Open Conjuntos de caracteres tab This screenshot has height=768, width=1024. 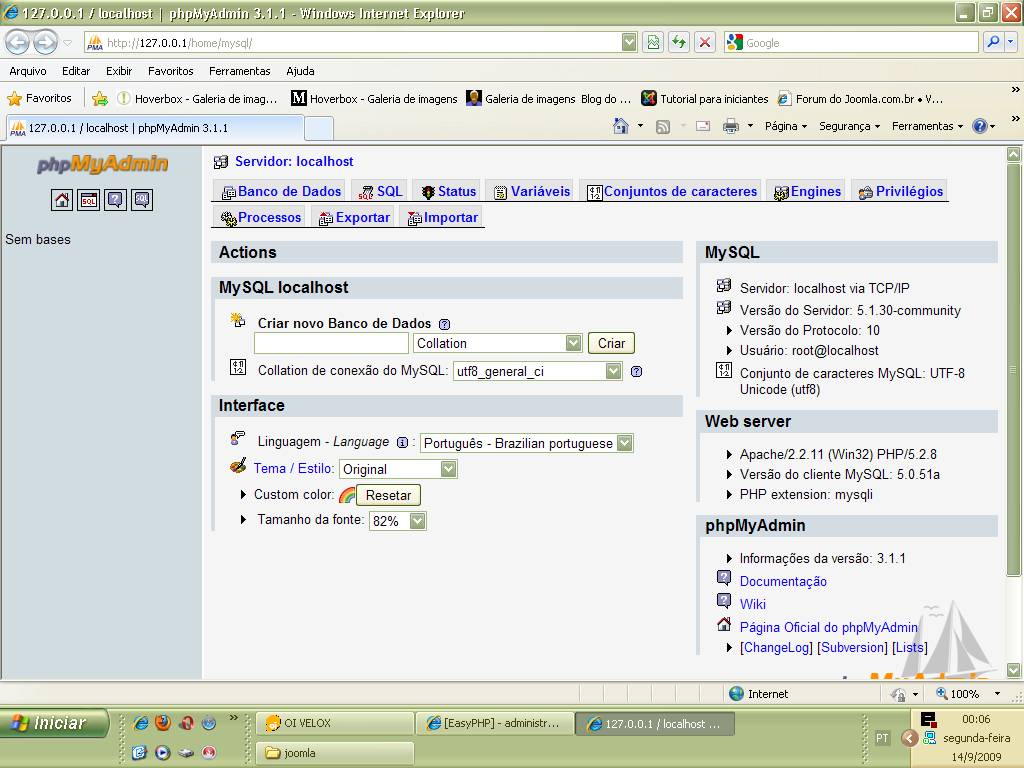click(672, 191)
